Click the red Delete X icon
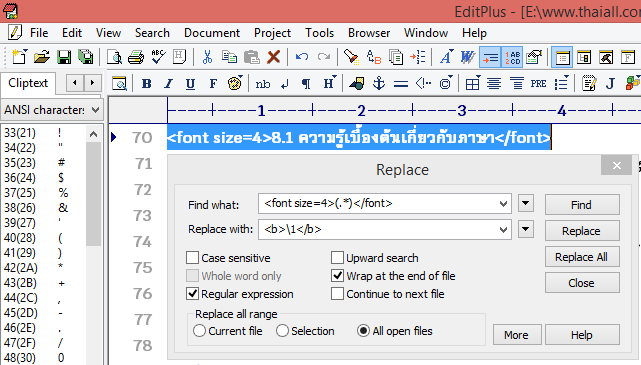641x365 pixels. (273, 57)
